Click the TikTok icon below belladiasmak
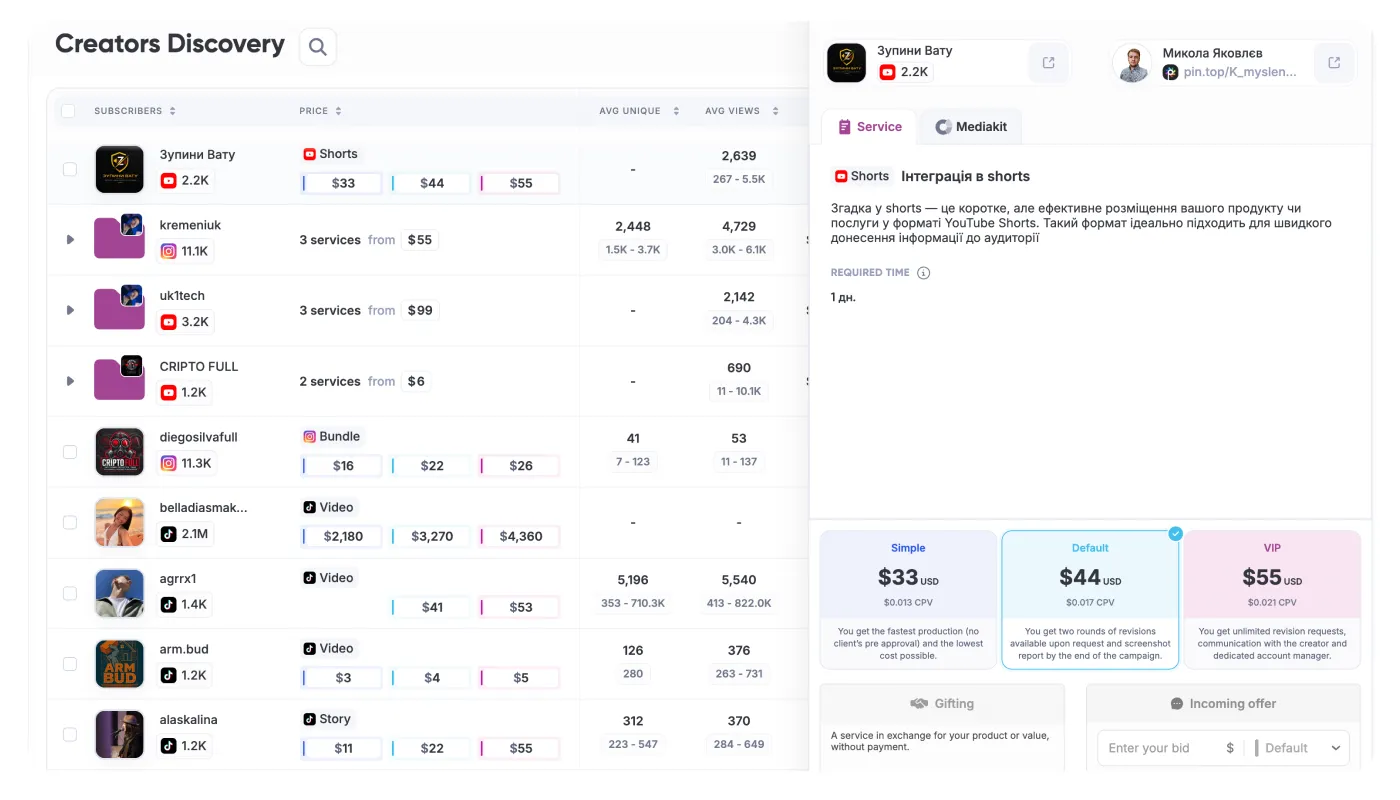This screenshot has height=800, width=1400. [x=168, y=534]
